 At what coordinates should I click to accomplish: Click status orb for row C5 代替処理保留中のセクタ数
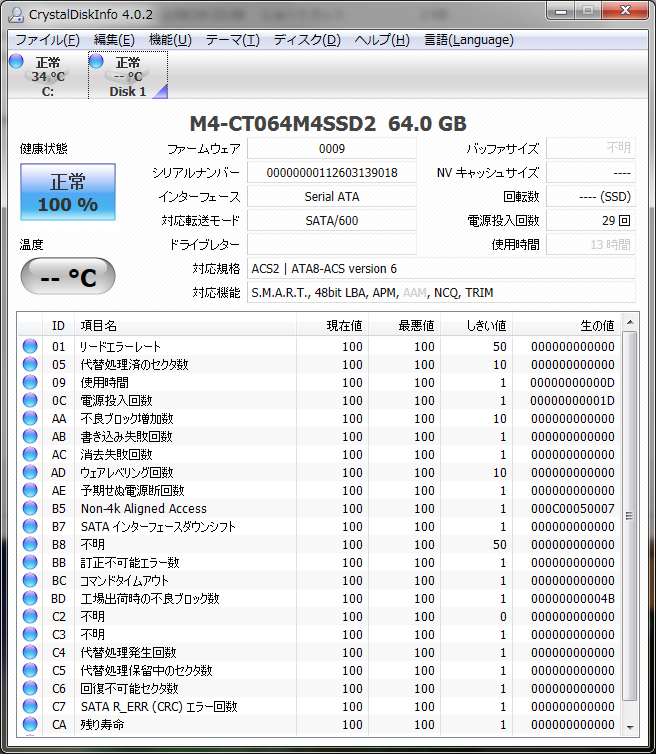point(30,670)
